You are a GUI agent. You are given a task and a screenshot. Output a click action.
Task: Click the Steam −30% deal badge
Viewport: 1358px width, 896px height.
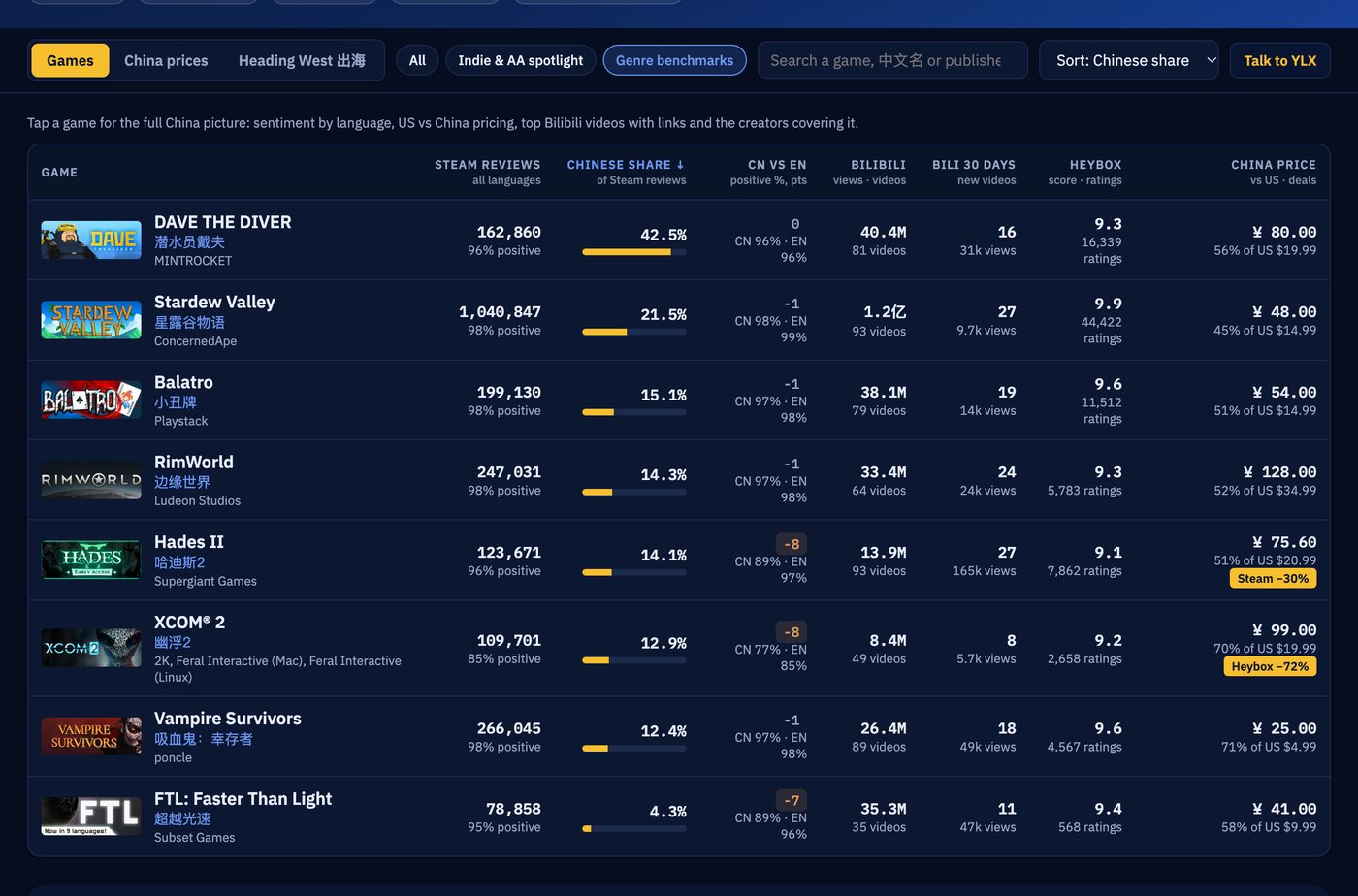1274,579
